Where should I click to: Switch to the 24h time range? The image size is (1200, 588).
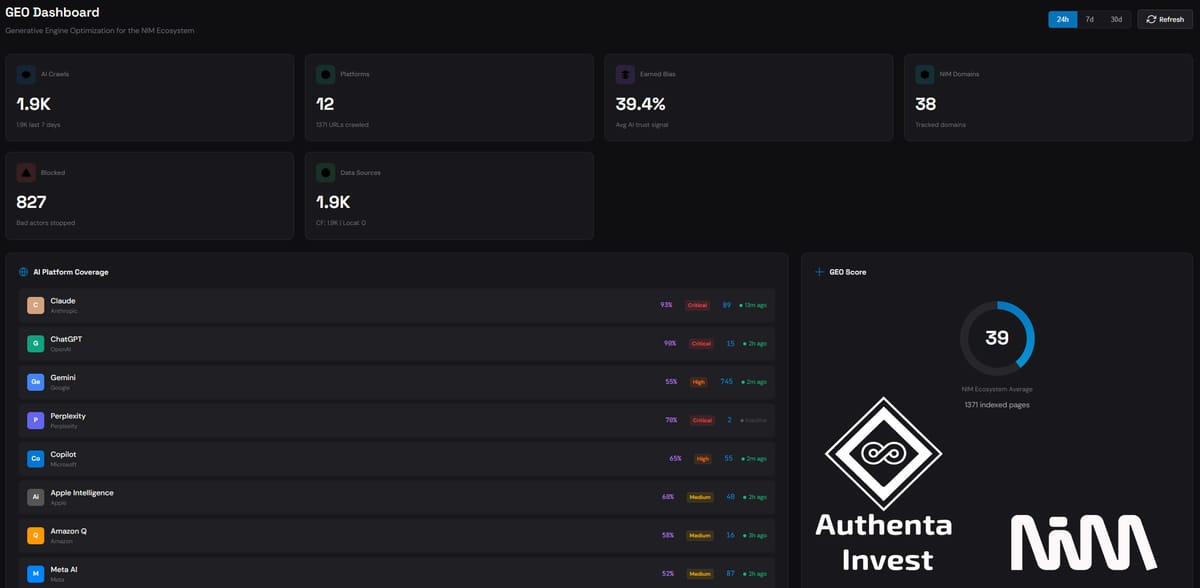point(1063,19)
